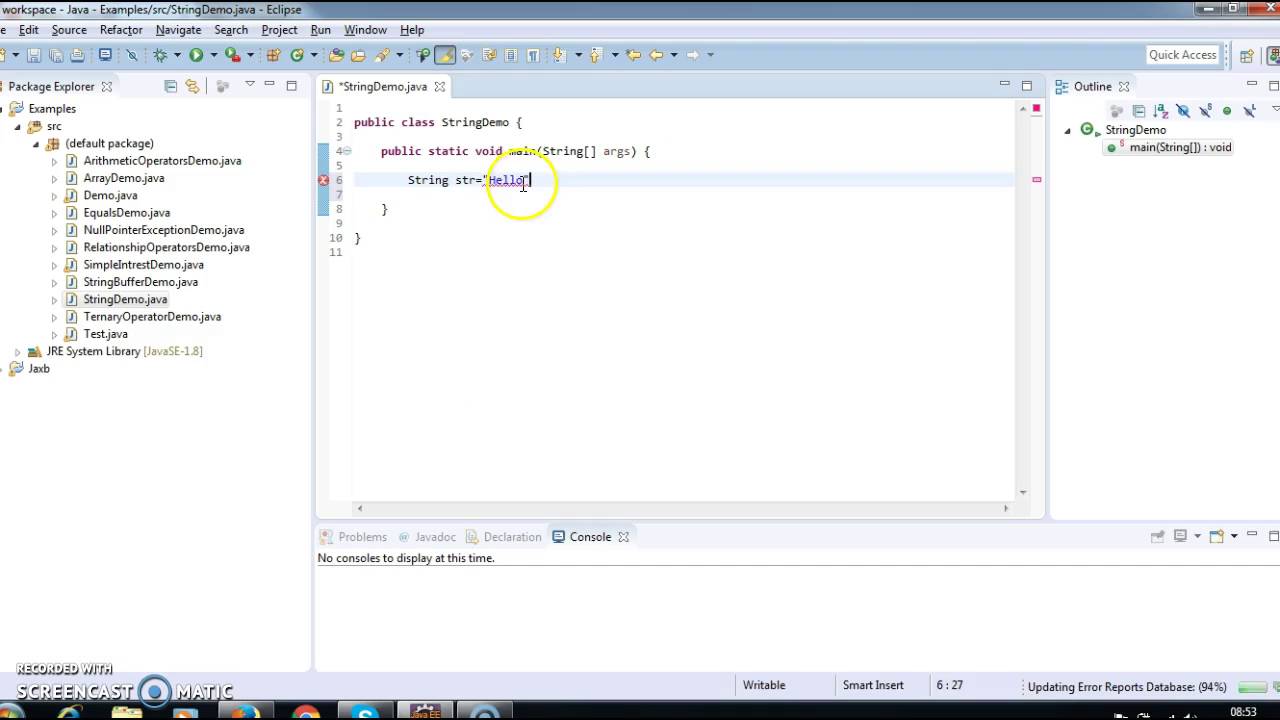Image resolution: width=1280 pixels, height=720 pixels.
Task: Toggle Hide Local Types in Outline
Action: coord(1249,111)
